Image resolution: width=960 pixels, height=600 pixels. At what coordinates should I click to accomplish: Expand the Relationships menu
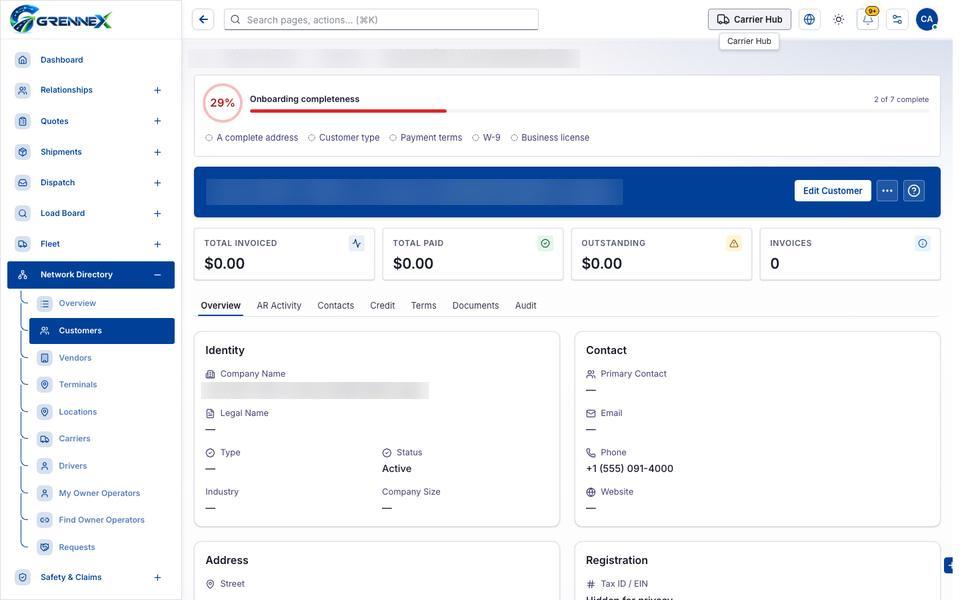tap(157, 91)
